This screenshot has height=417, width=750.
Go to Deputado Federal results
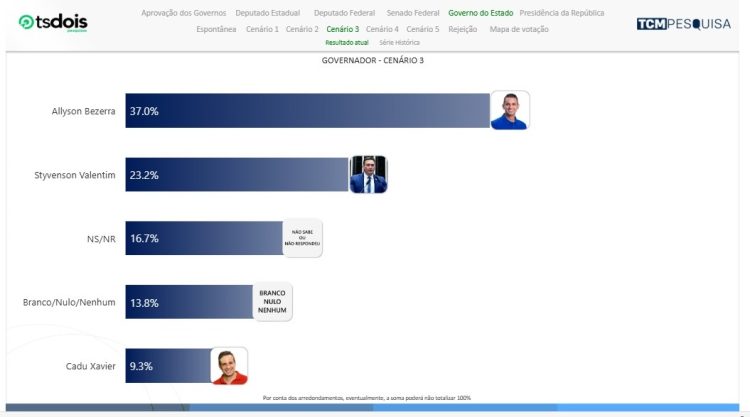pos(344,13)
